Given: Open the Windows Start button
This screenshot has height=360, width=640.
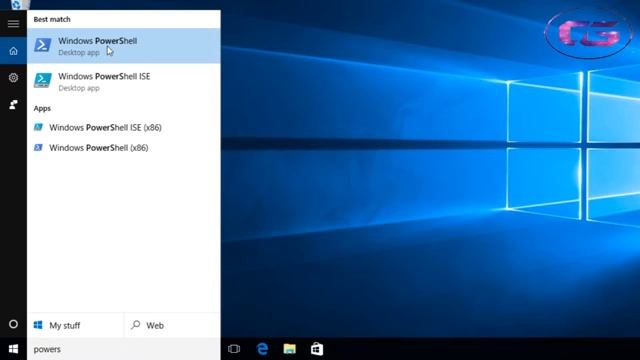Looking at the screenshot, I should pyautogui.click(x=13, y=349).
